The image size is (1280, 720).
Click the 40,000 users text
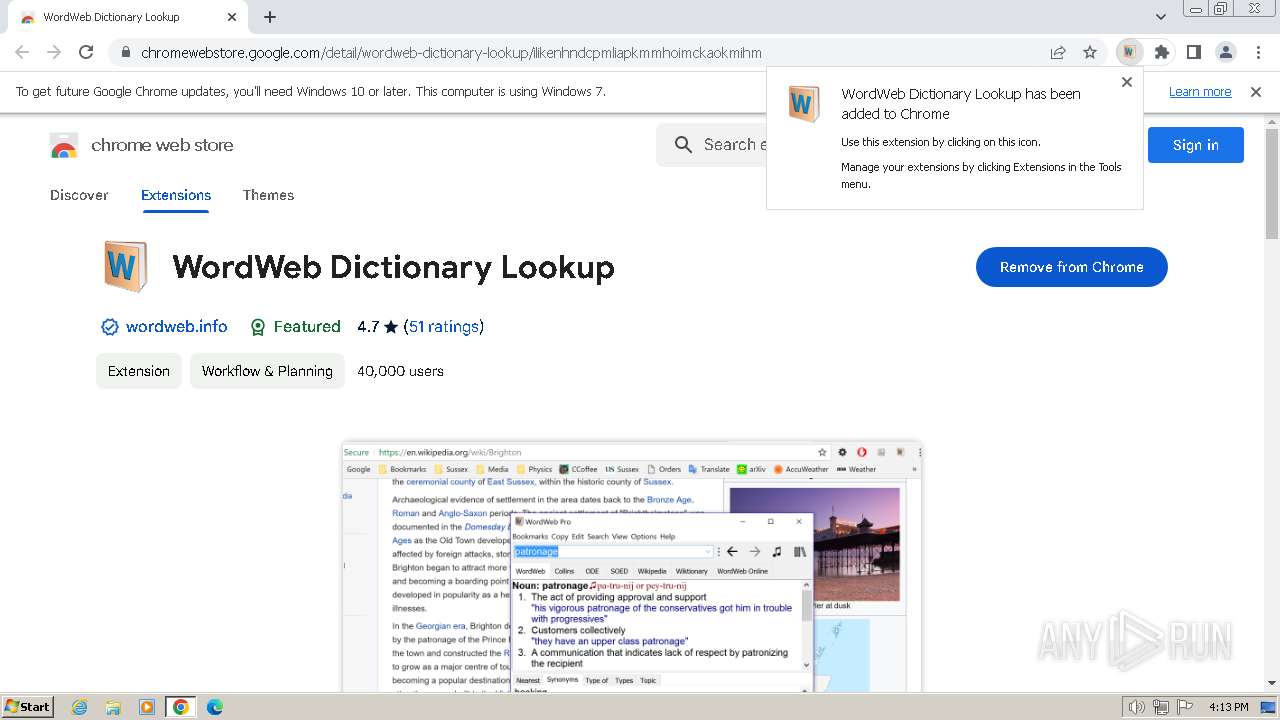(x=400, y=371)
